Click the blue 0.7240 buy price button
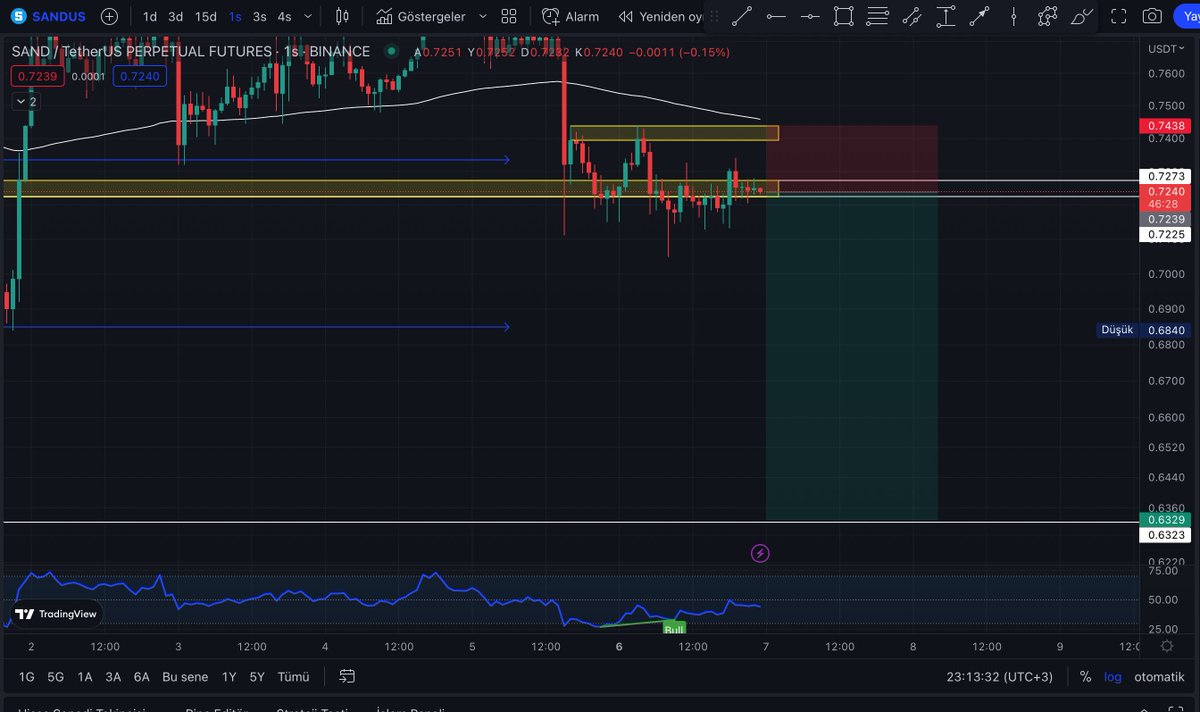This screenshot has width=1200, height=712. point(138,76)
